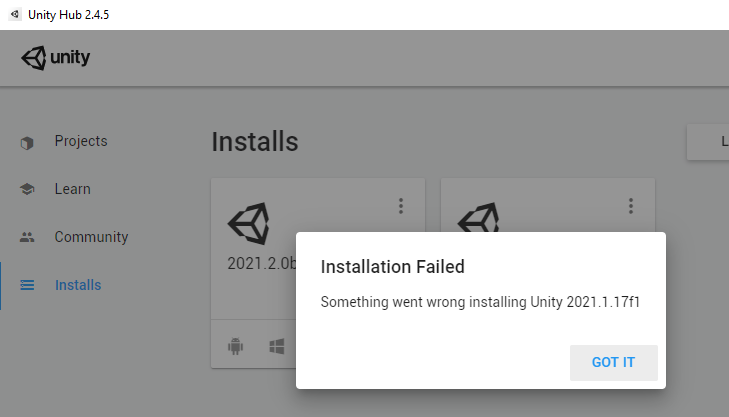This screenshot has height=417, width=729.
Task: Click the Community people icon
Action: click(27, 237)
